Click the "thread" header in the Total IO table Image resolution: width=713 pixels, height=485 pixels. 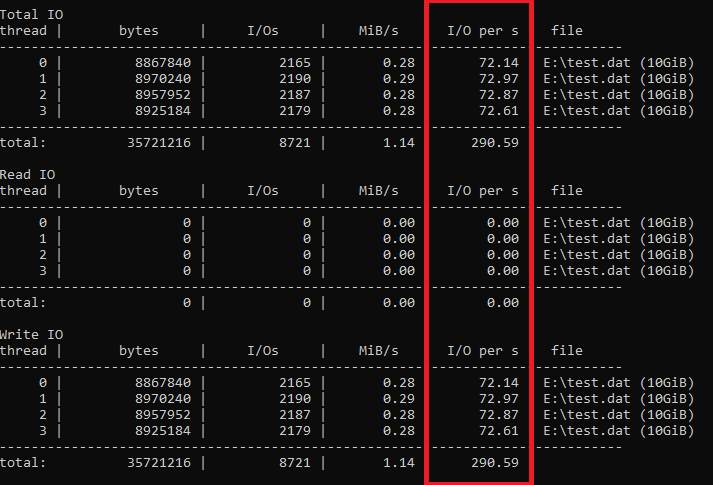coord(24,31)
